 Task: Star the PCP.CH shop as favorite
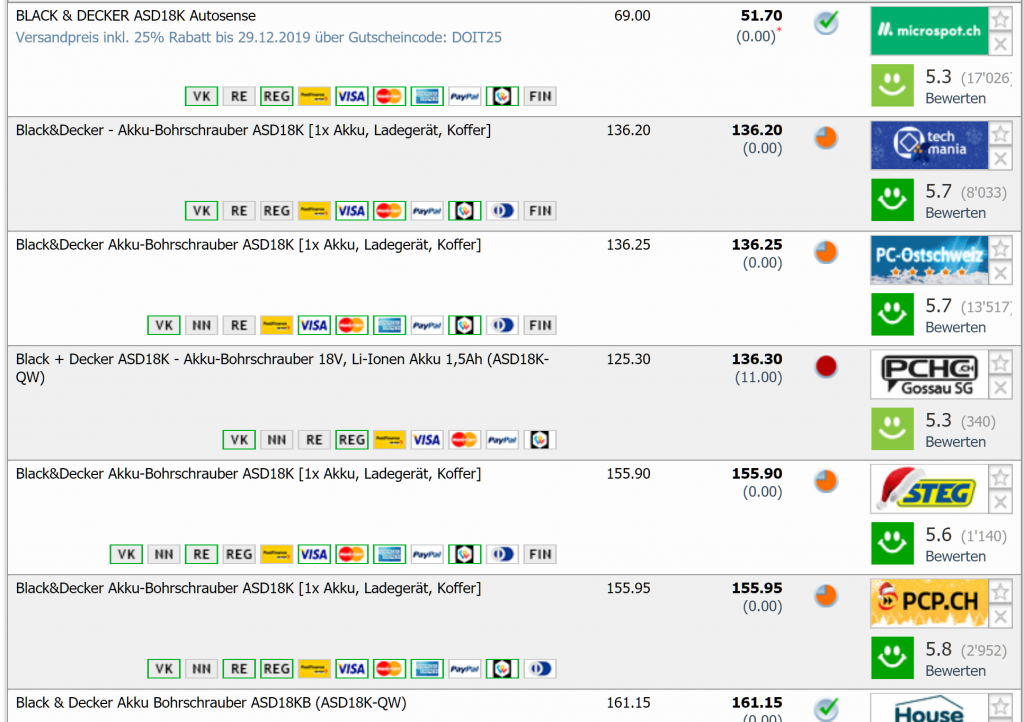pyautogui.click(x=1000, y=592)
